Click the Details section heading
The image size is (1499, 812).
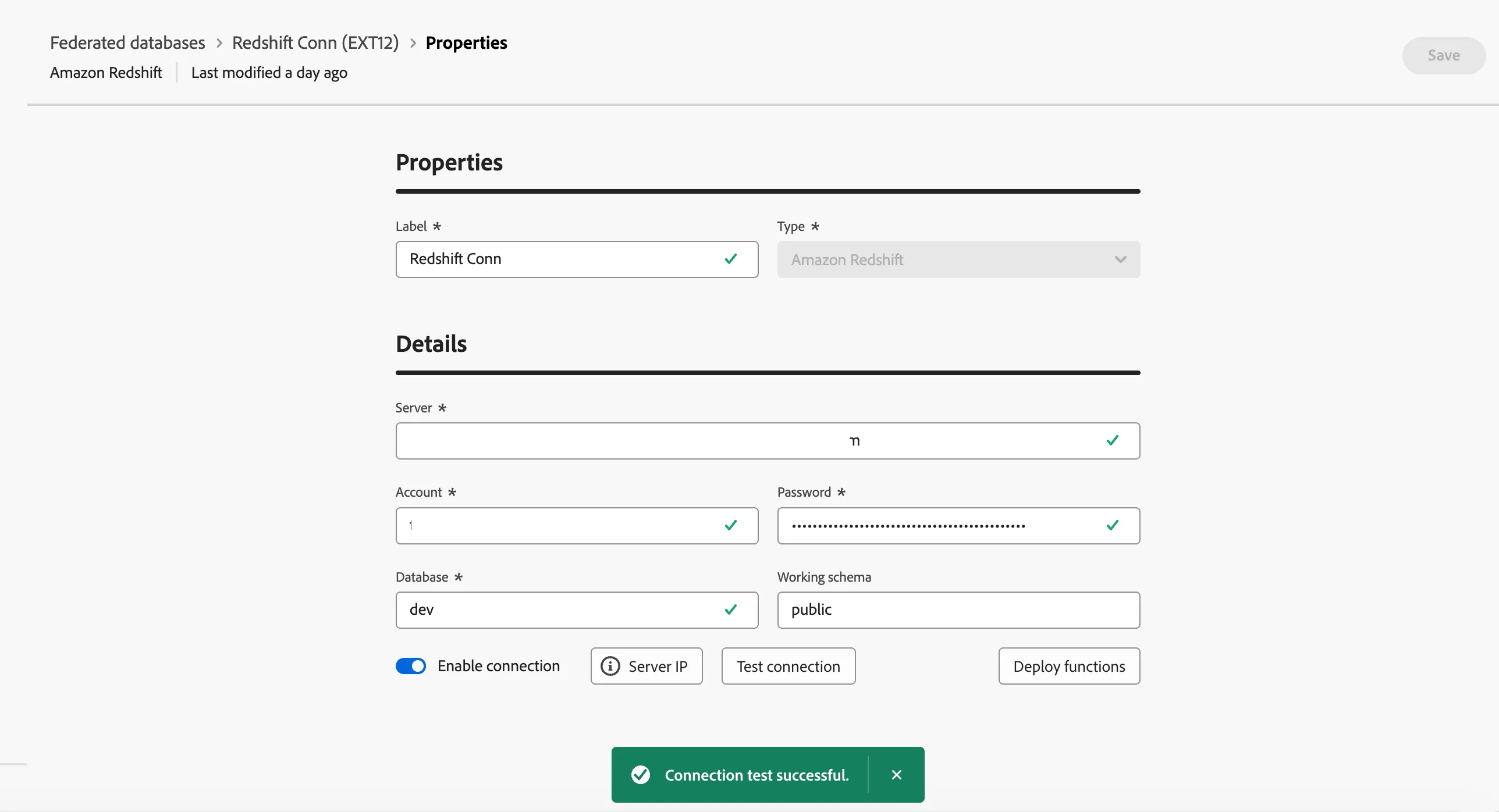[x=431, y=344]
